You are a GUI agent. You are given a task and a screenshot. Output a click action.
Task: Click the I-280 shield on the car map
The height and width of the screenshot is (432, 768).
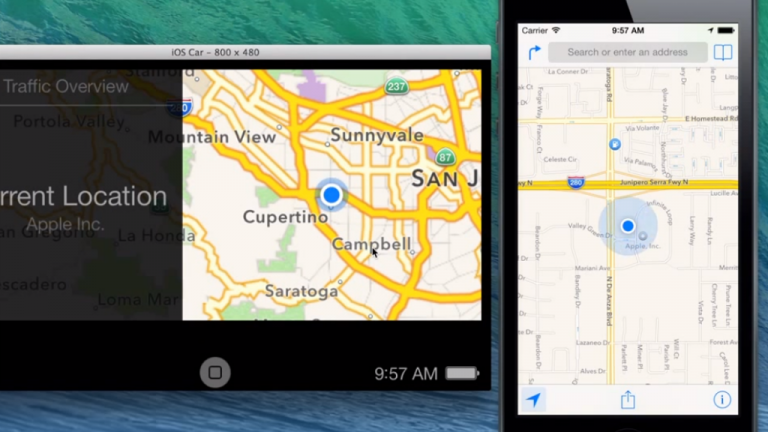coord(179,107)
